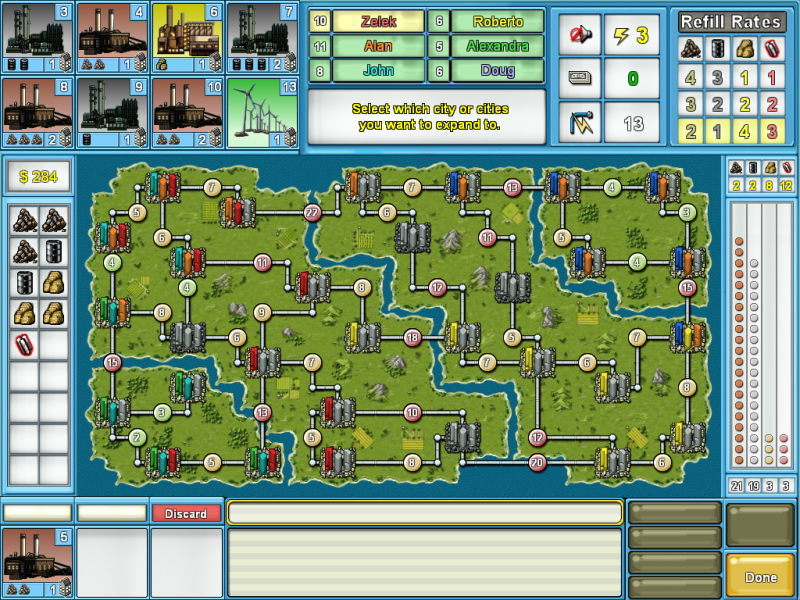The width and height of the screenshot is (800, 600).
Task: Click Alexandra's city count 5
Action: 439,46
